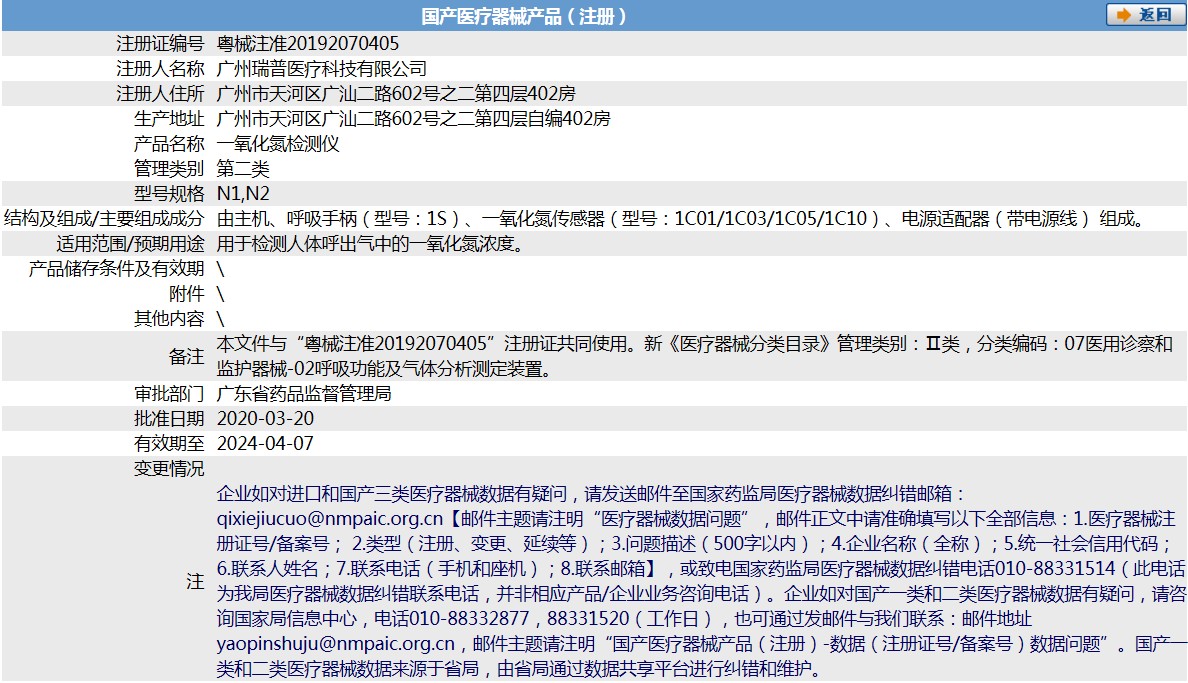Click management class value 第二类
Viewport: 1188px width, 683px height.
[x=242, y=168]
